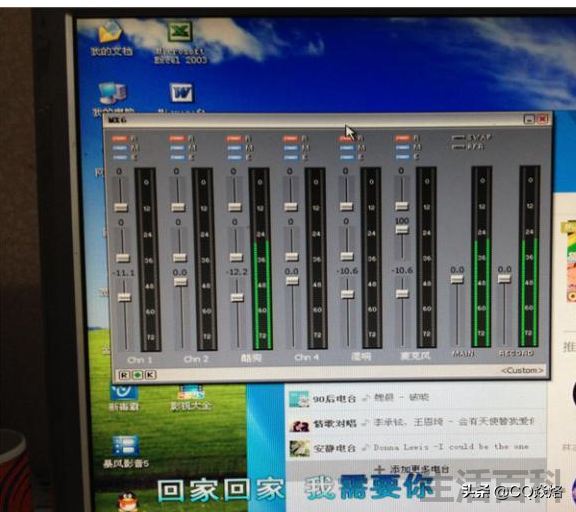576x512 pixels.
Task: Click the 安静电台 station thumbnail
Action: 299,449
